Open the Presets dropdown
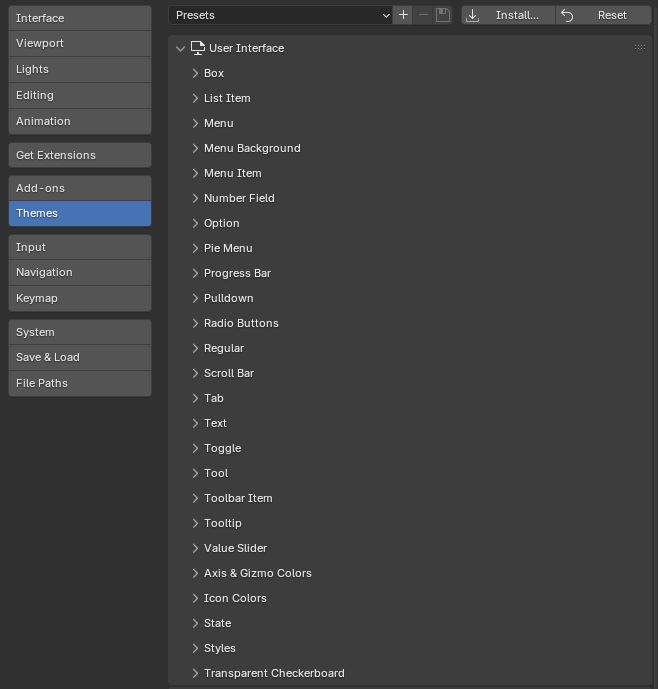This screenshot has width=658, height=689. (x=280, y=15)
